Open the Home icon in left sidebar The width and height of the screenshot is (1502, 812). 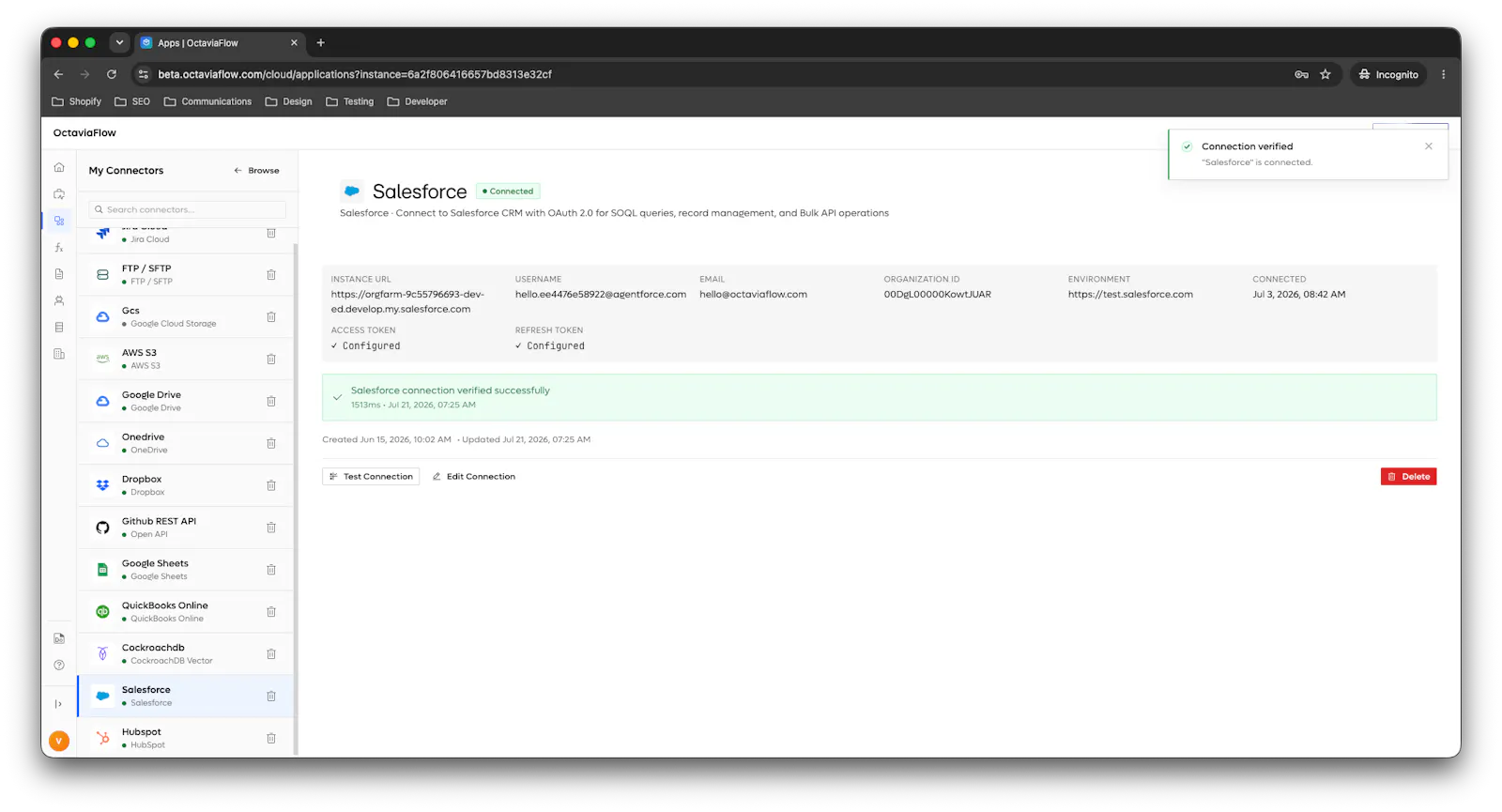59,167
